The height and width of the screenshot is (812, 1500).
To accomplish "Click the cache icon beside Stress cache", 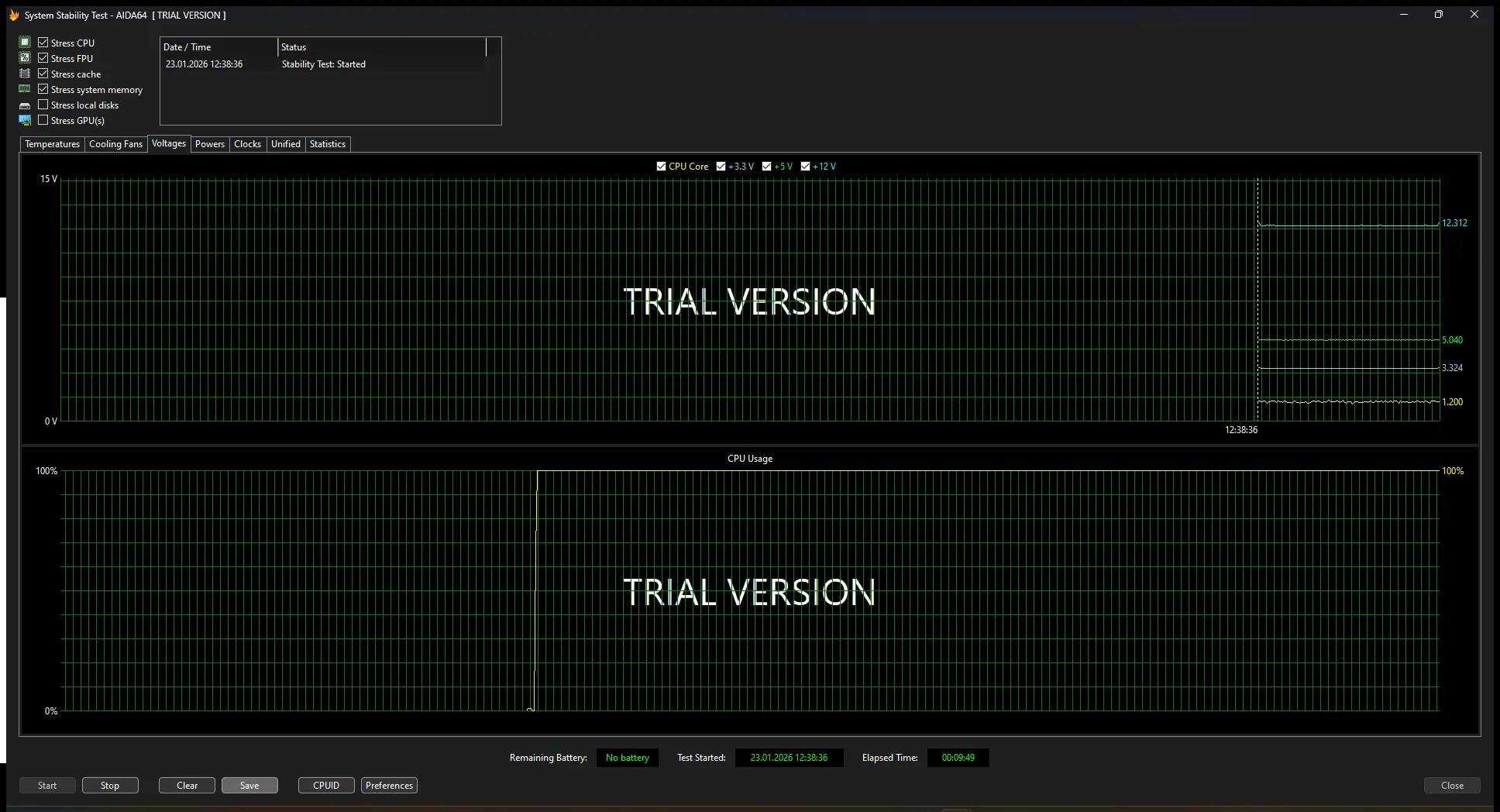I will tap(25, 74).
